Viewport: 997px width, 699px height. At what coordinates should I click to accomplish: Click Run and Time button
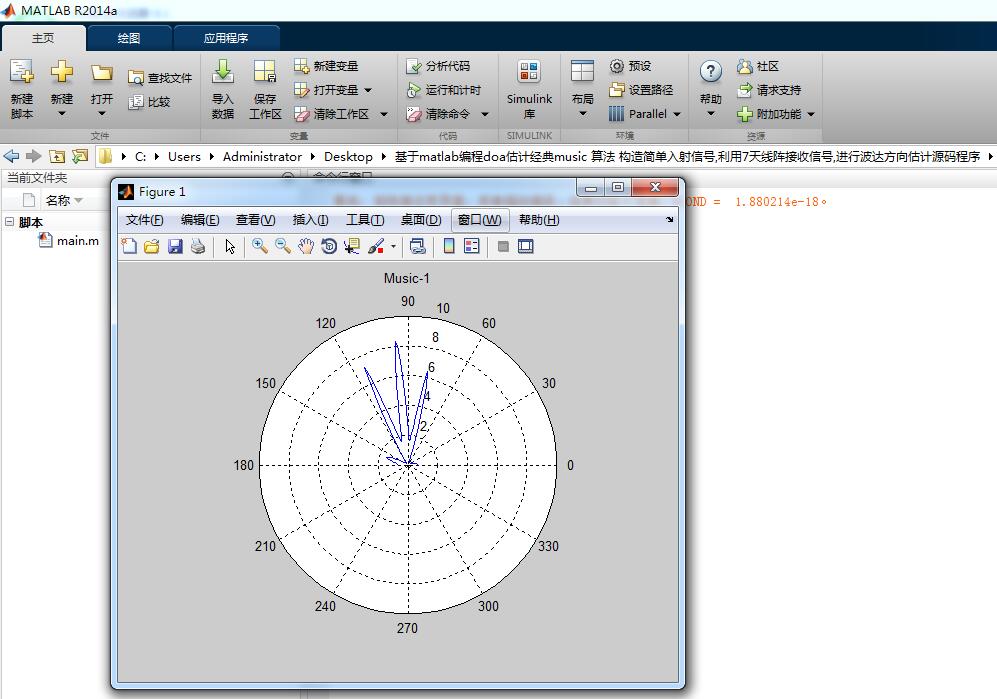444,90
